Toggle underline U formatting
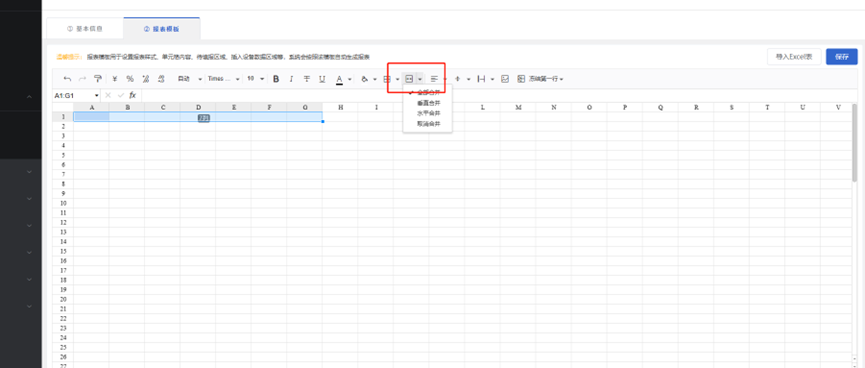Viewport: 865px width, 368px height. (x=323, y=79)
